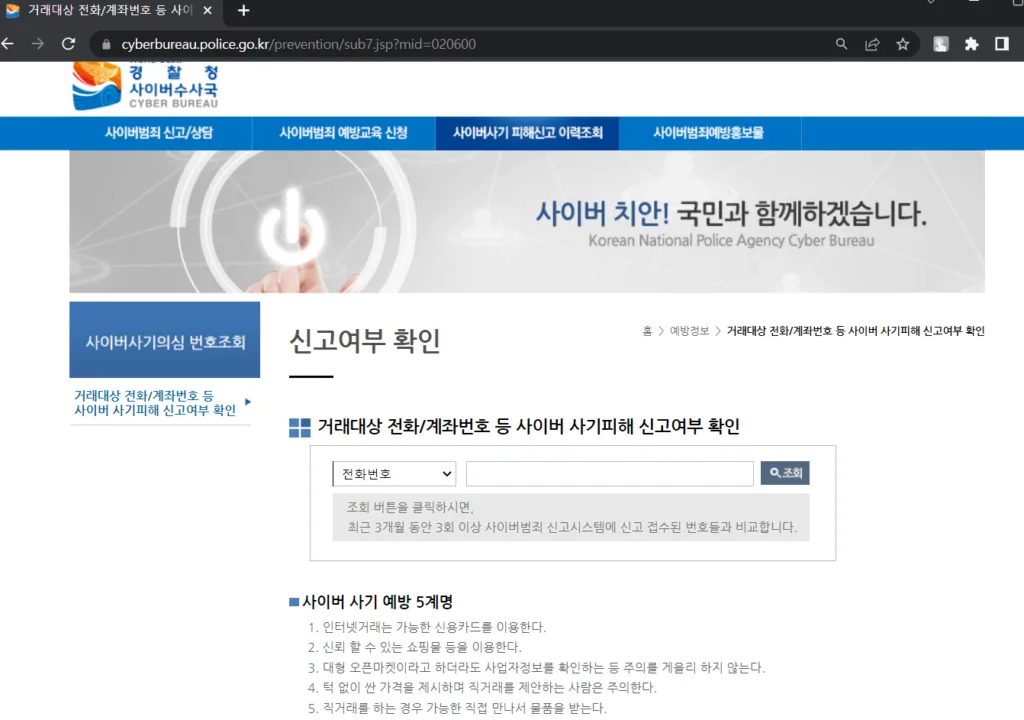Image resolution: width=1024 pixels, height=720 pixels.
Task: Open the 전화번호 dropdown selector
Action: [394, 474]
